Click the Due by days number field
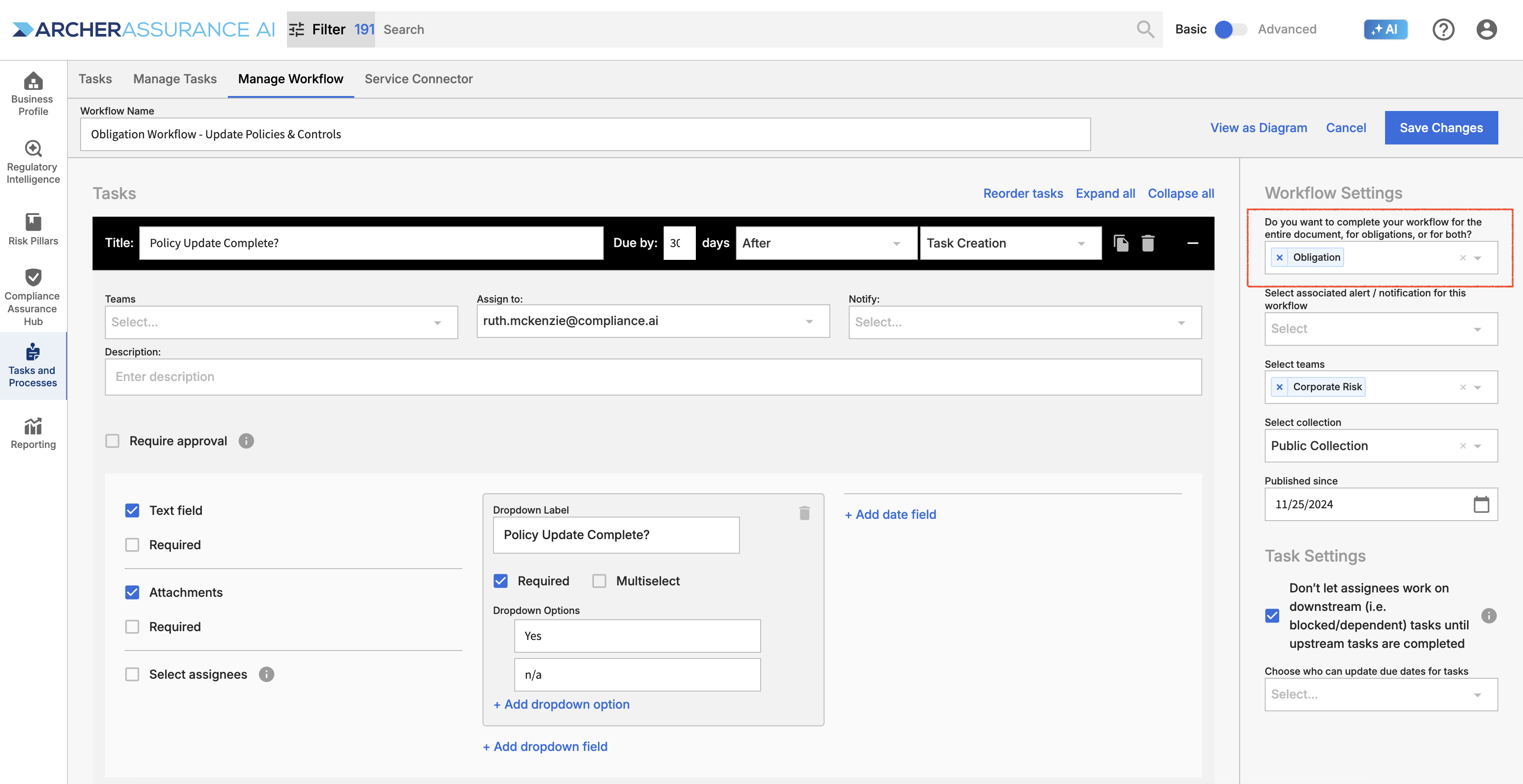Viewport: 1523px width, 784px height. pos(679,243)
